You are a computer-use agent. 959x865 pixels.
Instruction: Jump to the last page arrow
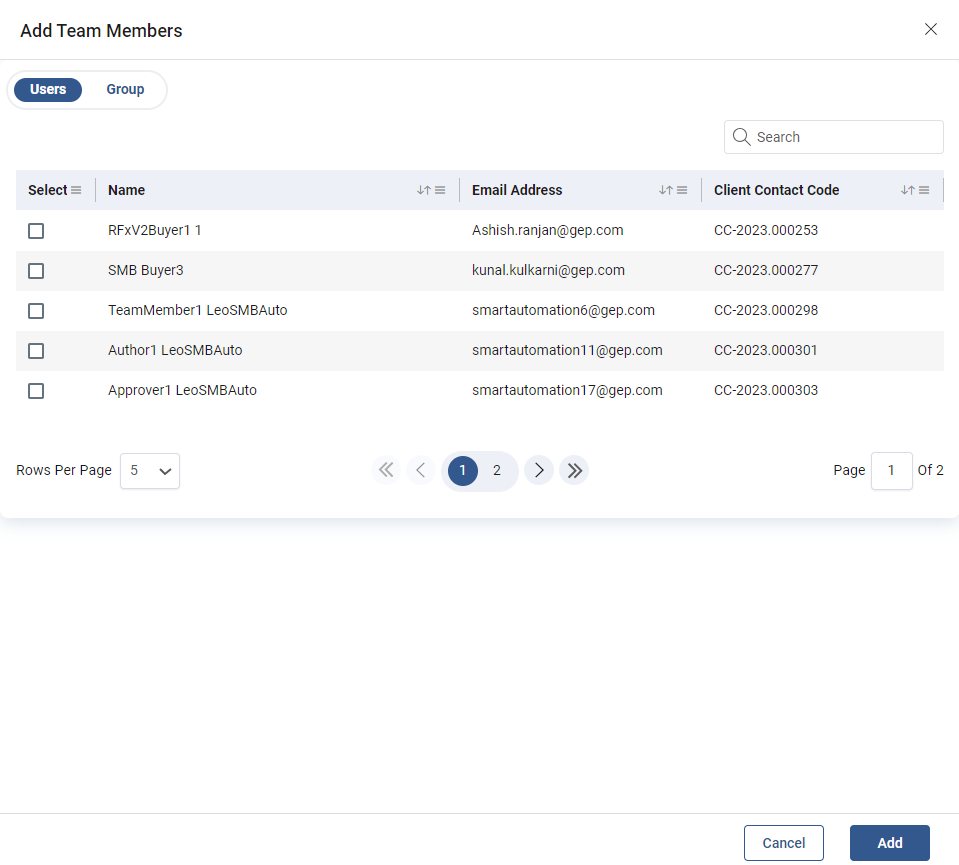pyautogui.click(x=574, y=470)
